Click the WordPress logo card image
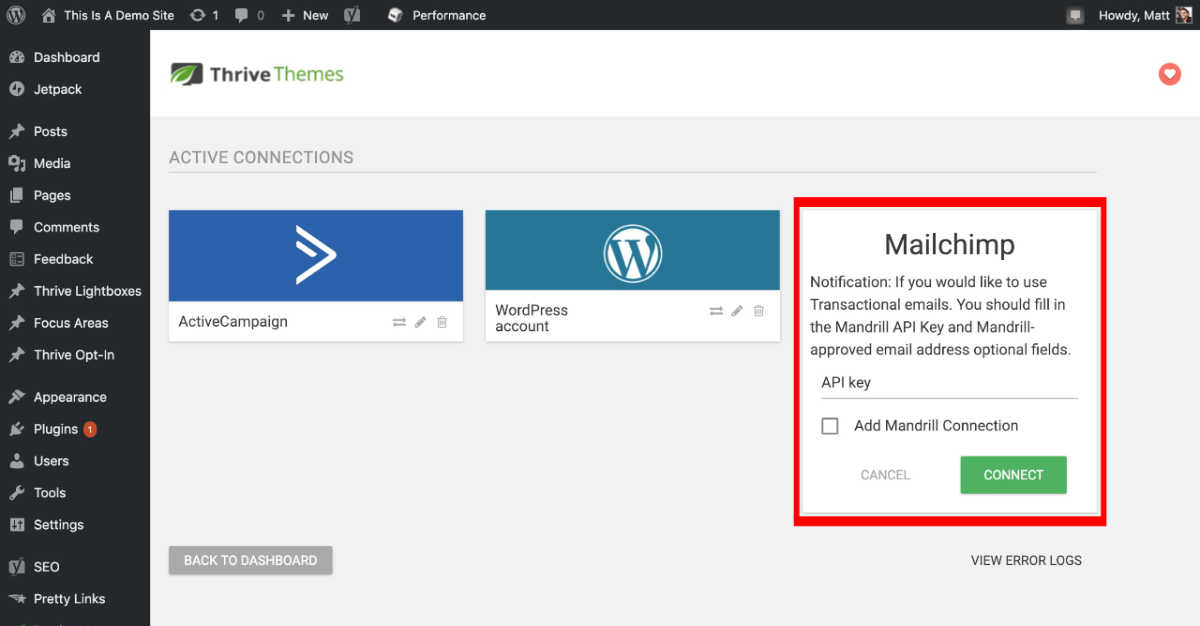Image resolution: width=1200 pixels, height=626 pixels. pyautogui.click(x=633, y=250)
